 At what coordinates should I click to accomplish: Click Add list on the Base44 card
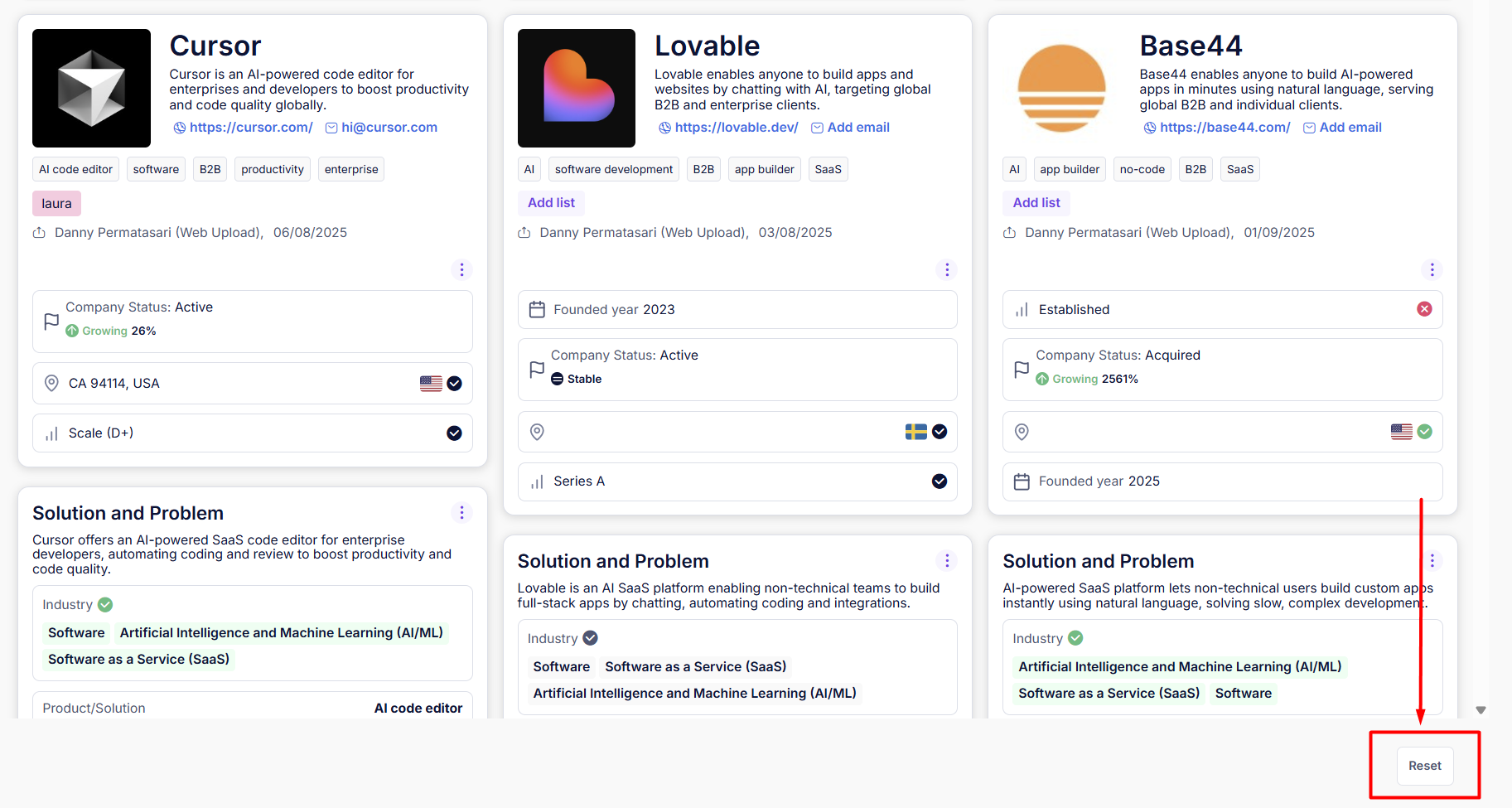click(1036, 203)
